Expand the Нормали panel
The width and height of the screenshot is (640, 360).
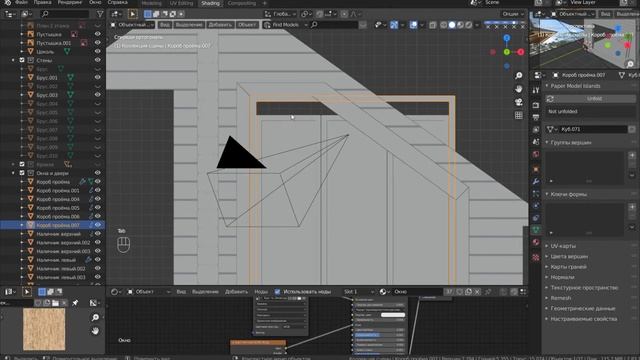[x=547, y=277]
